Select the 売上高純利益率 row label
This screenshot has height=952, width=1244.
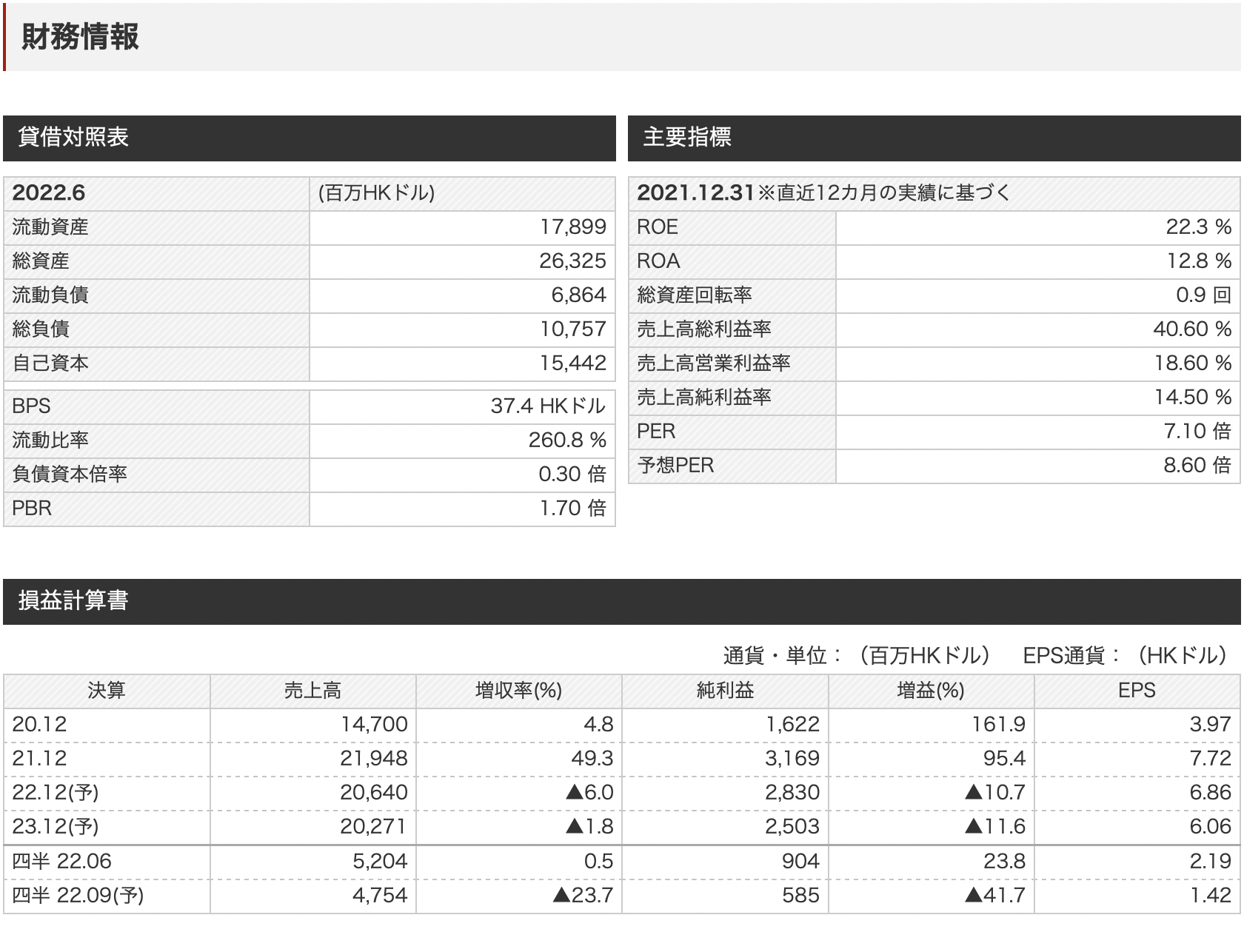click(704, 398)
